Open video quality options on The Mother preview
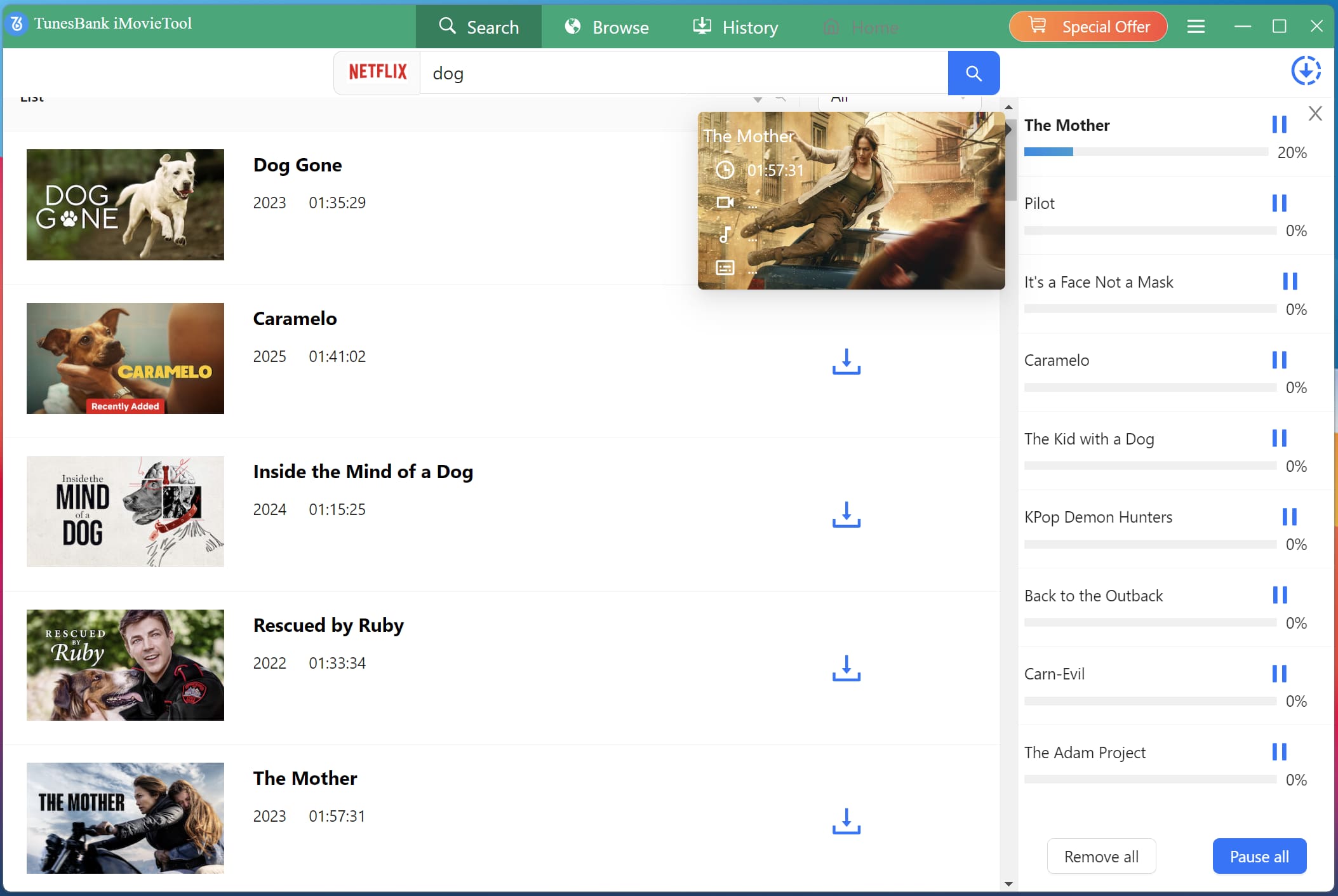The height and width of the screenshot is (896, 1338). [x=725, y=203]
